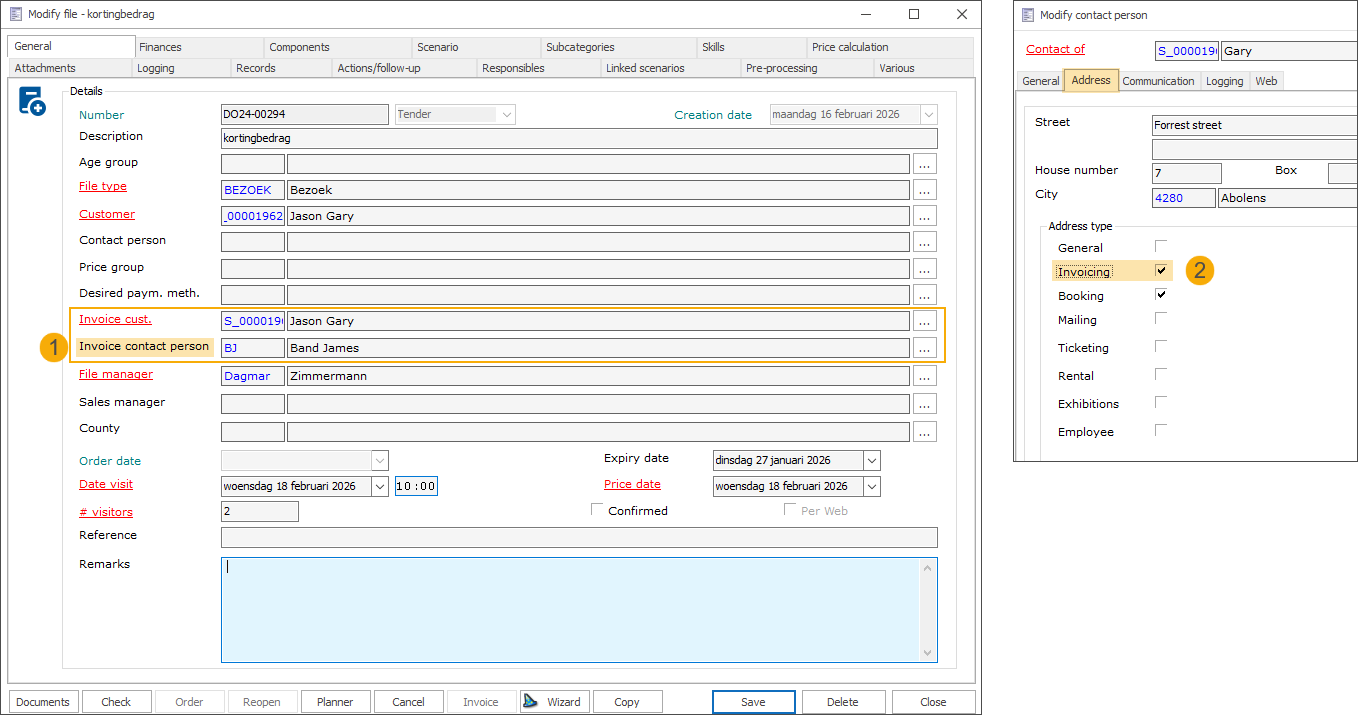1358x715 pixels.
Task: Uncheck the Booking address type checkbox
Action: coord(1161,294)
